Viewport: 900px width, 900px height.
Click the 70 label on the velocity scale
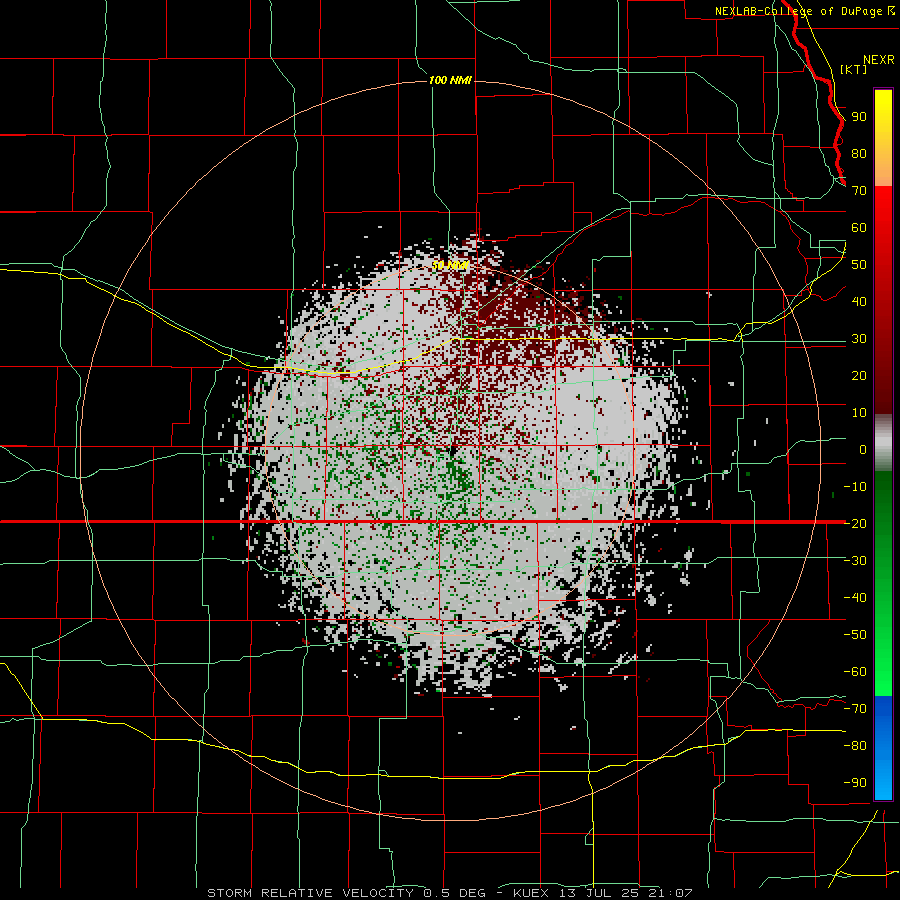click(x=859, y=191)
